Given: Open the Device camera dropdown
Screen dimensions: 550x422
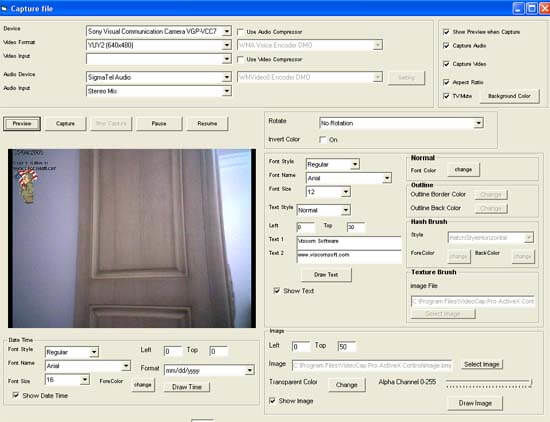Looking at the screenshot, I should pyautogui.click(x=159, y=31).
